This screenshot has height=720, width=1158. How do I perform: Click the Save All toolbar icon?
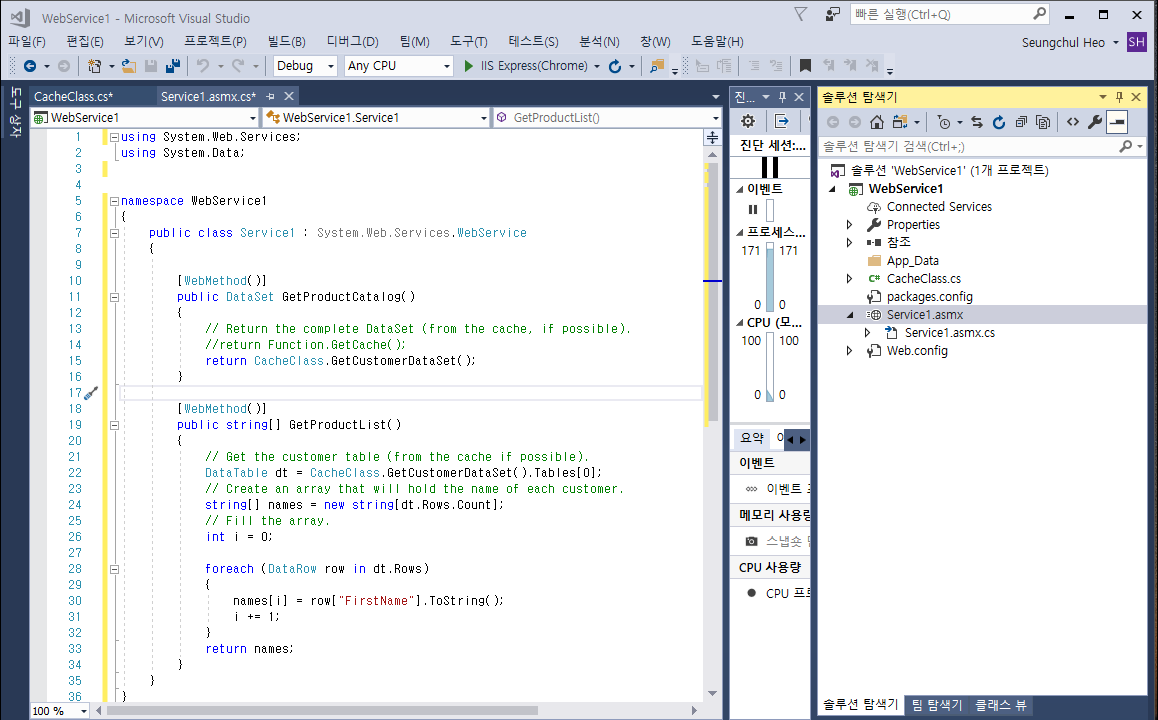[x=172, y=66]
